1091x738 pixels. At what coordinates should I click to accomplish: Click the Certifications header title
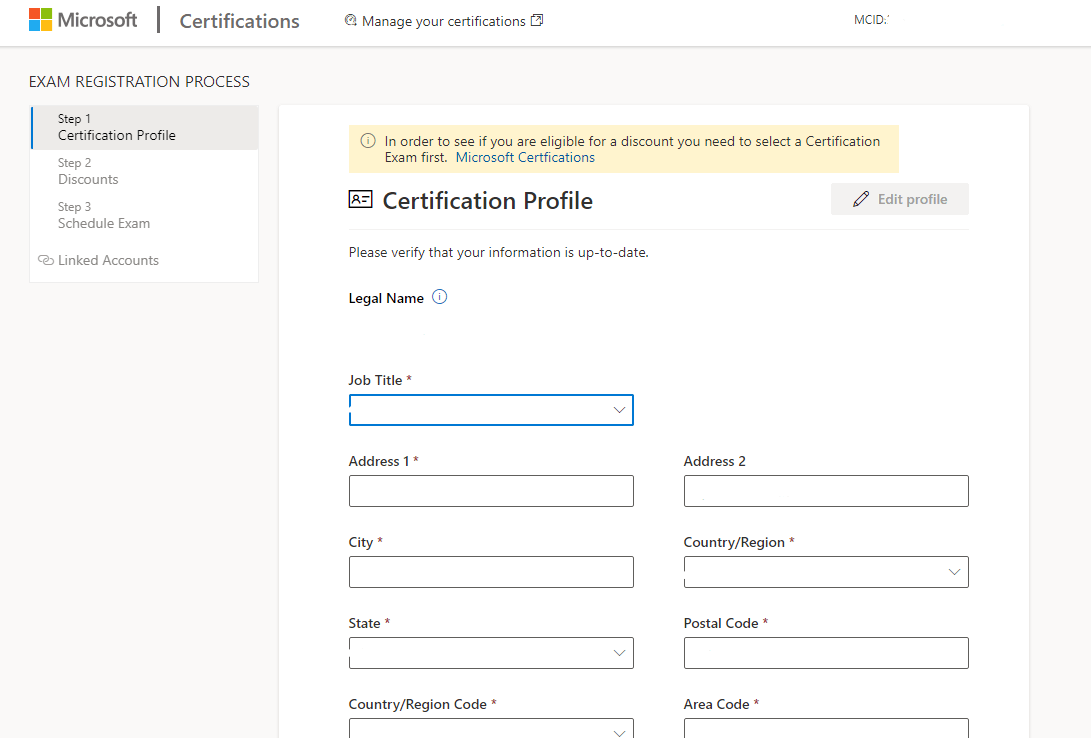click(239, 21)
